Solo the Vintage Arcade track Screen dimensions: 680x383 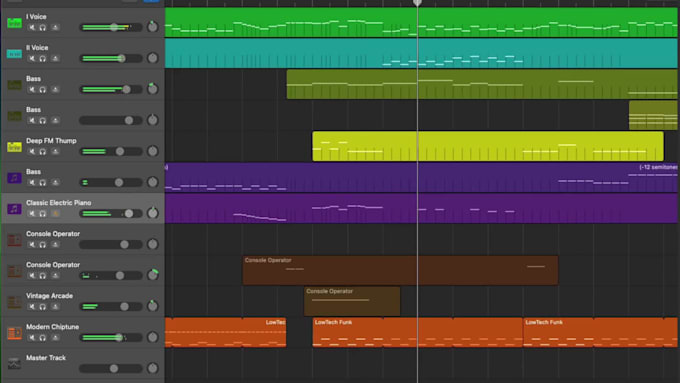coord(43,307)
